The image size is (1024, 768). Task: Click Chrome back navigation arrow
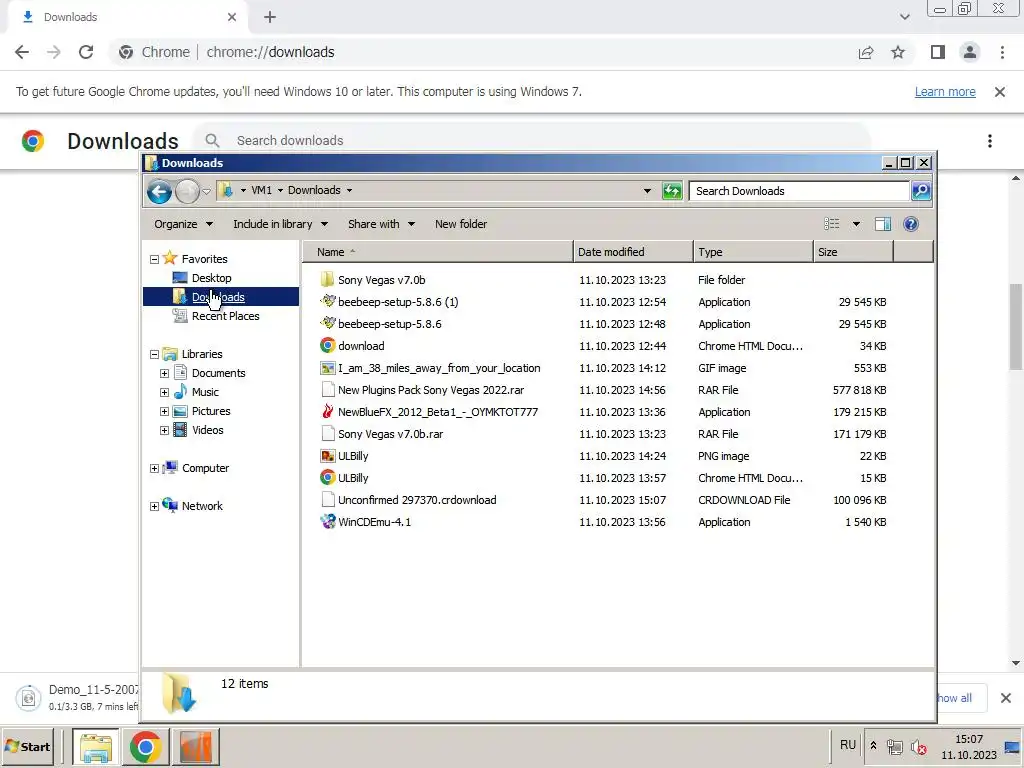(x=22, y=52)
